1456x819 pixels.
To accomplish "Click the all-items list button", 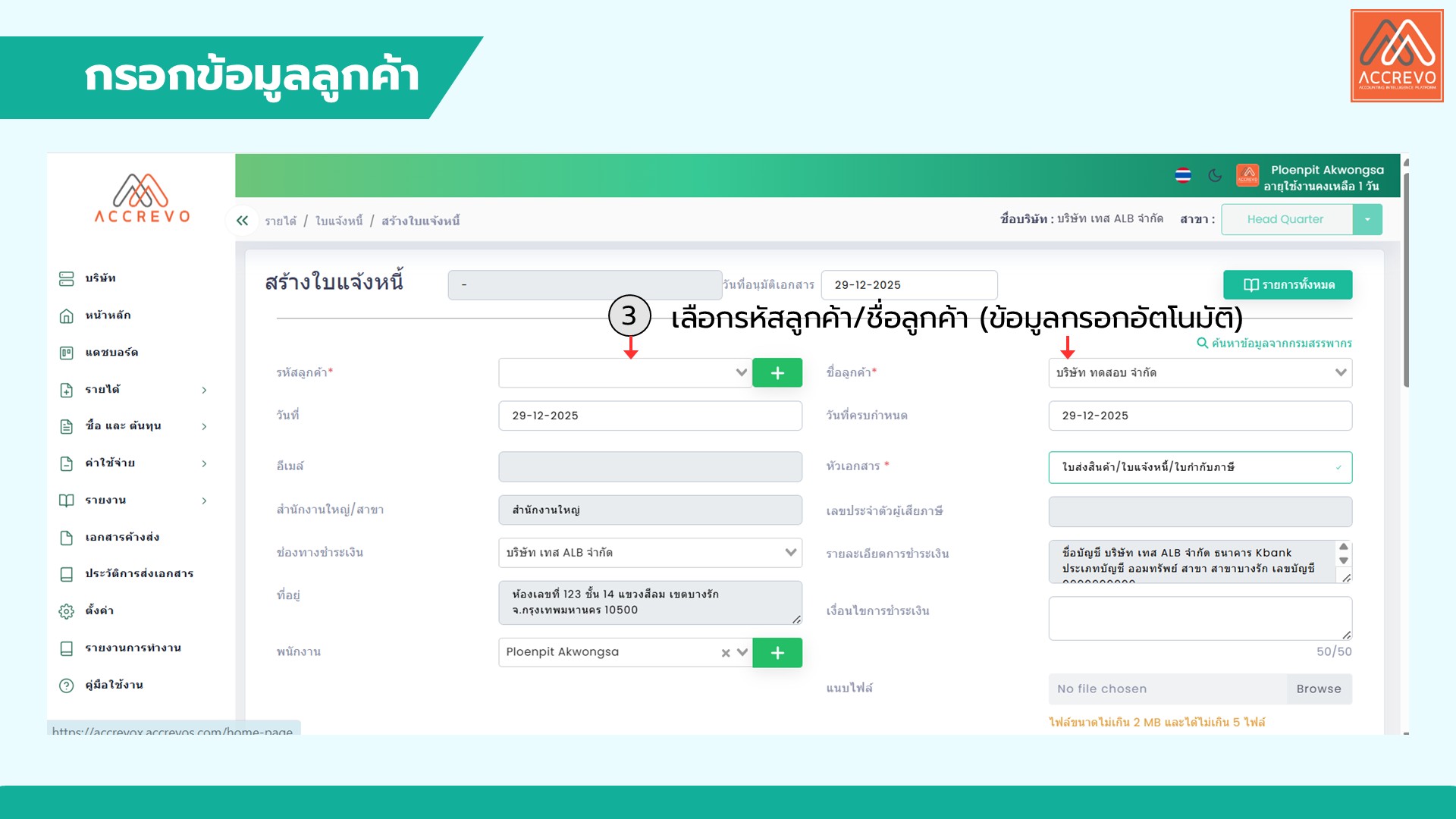I will (1287, 285).
